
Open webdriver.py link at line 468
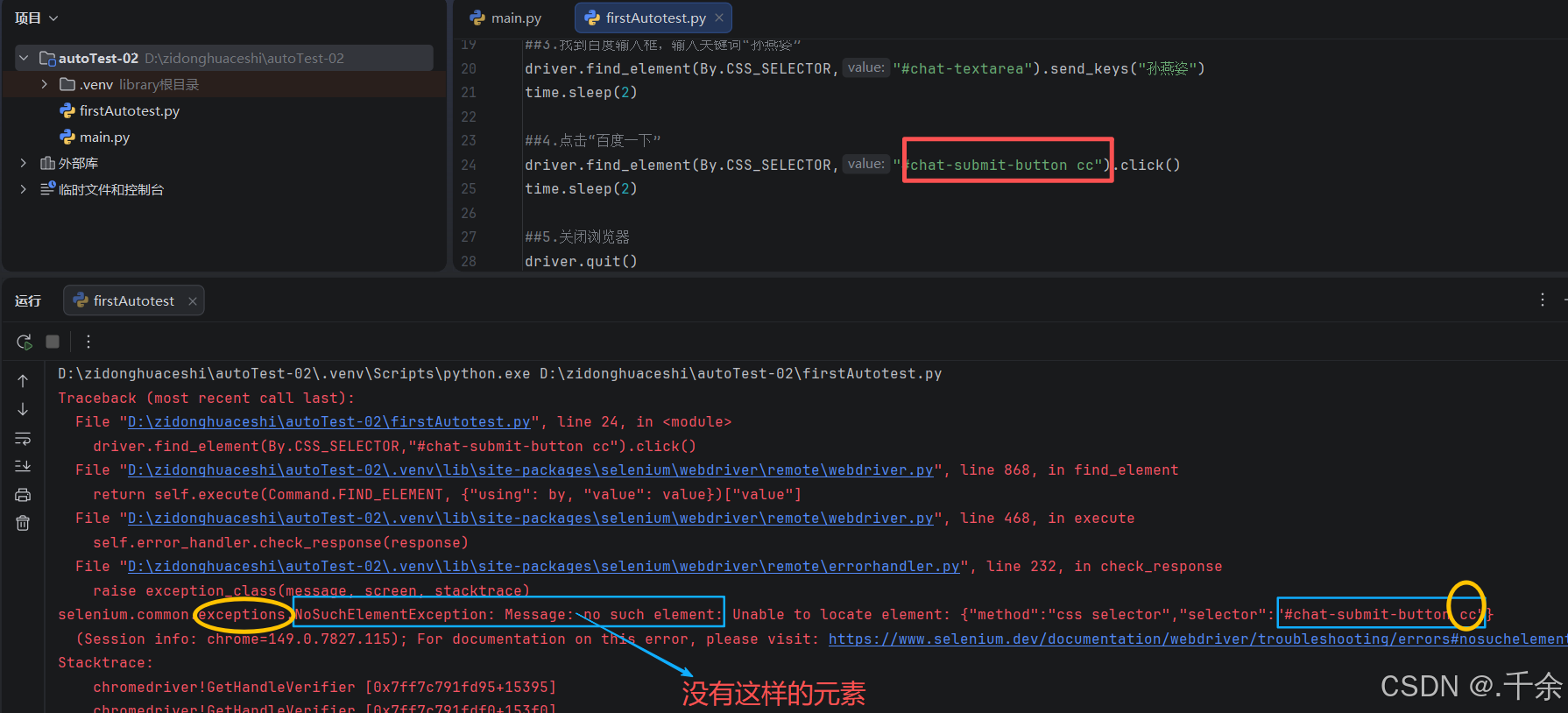pyautogui.click(x=531, y=519)
